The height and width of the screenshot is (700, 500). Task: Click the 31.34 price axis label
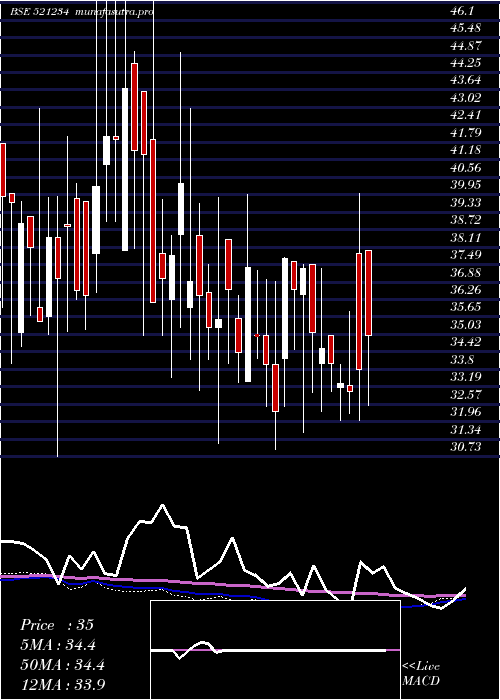(465, 430)
